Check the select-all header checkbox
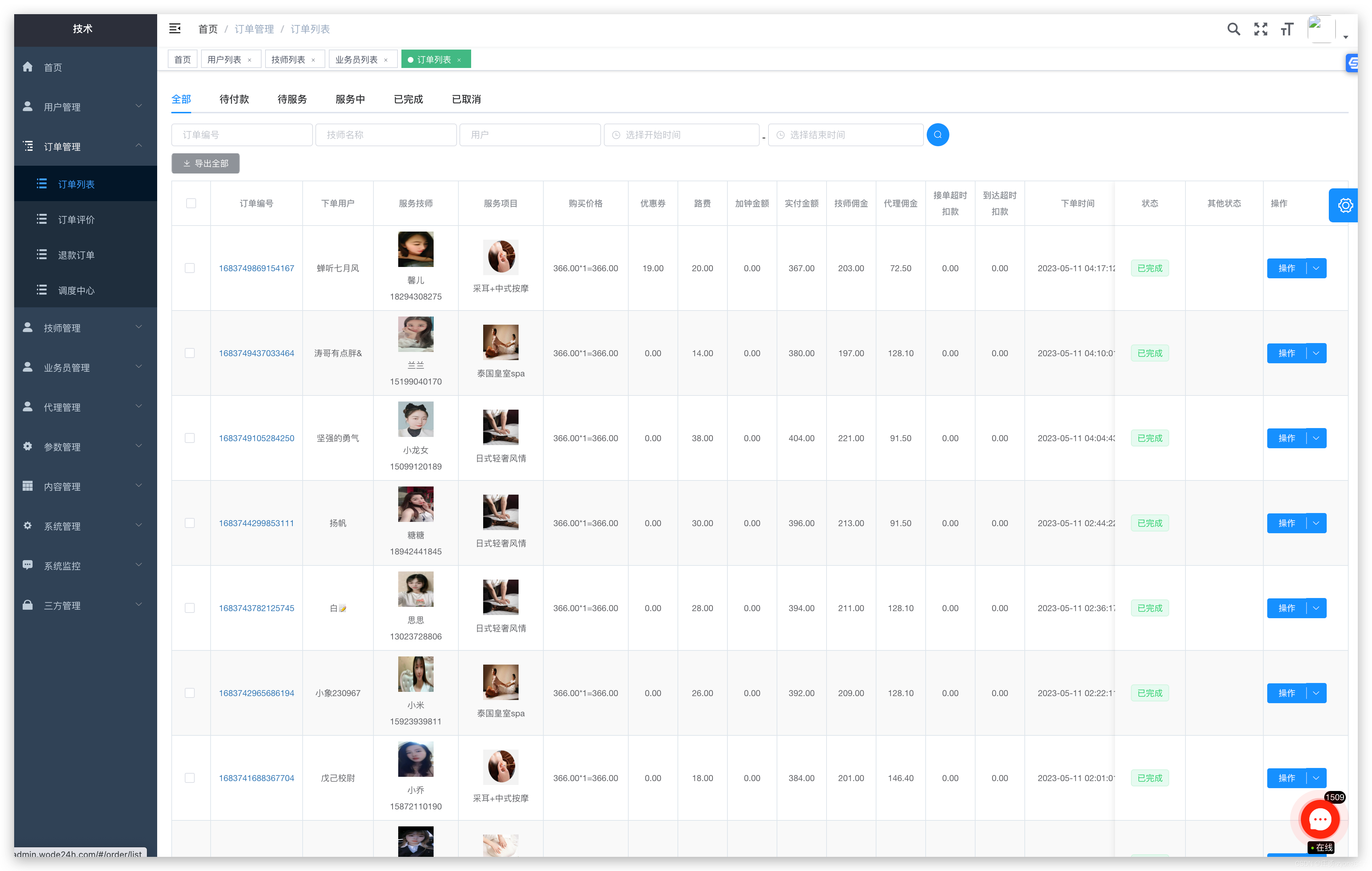This screenshot has width=1372, height=871. 191,204
